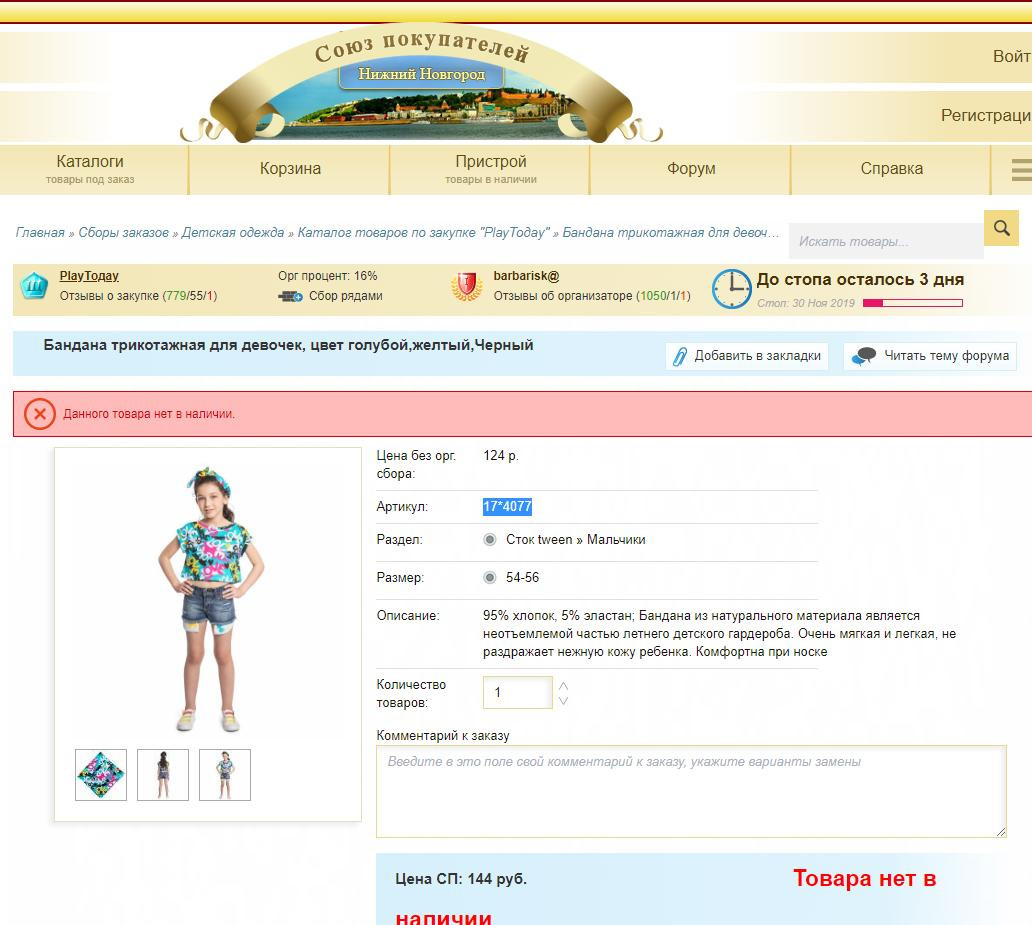1032x925 pixels.
Task: Click the order comment text area
Action: (x=691, y=791)
